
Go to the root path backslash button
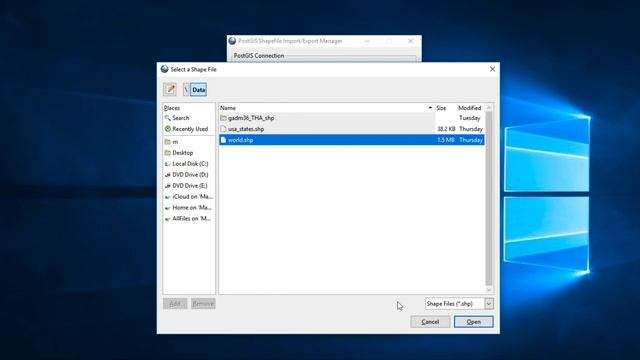point(186,89)
